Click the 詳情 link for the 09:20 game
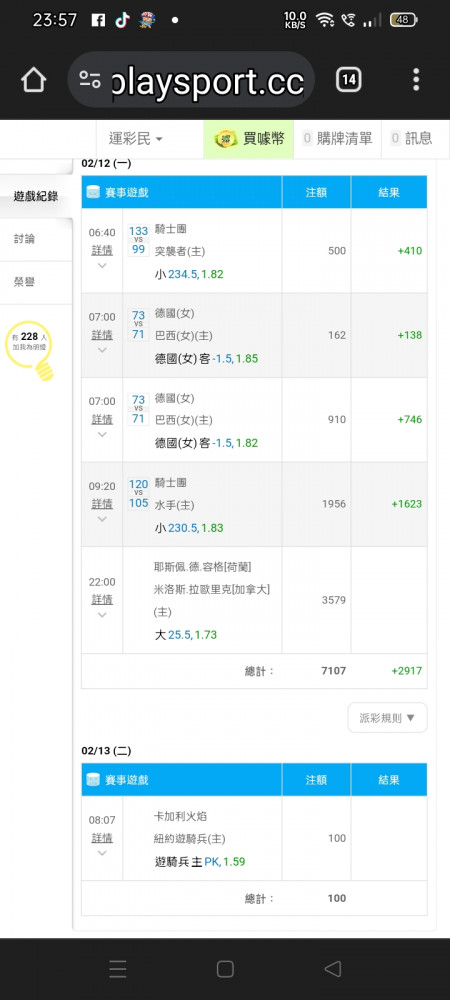Screen dimensions: 450x1000 point(102,504)
